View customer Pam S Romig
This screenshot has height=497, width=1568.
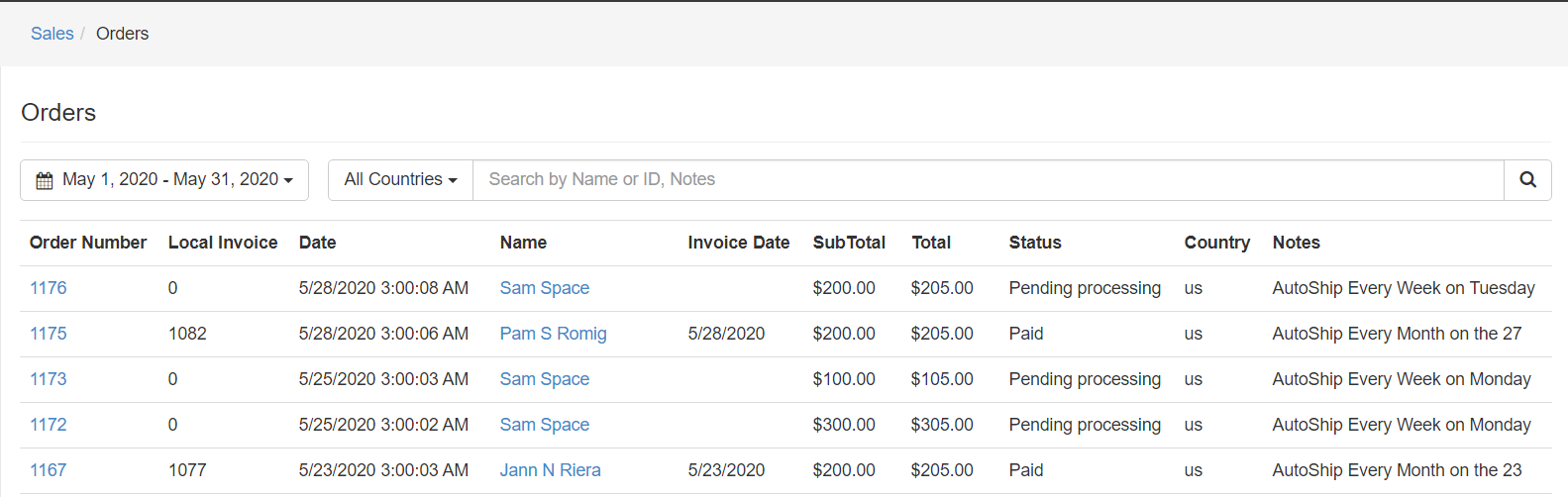coord(553,334)
